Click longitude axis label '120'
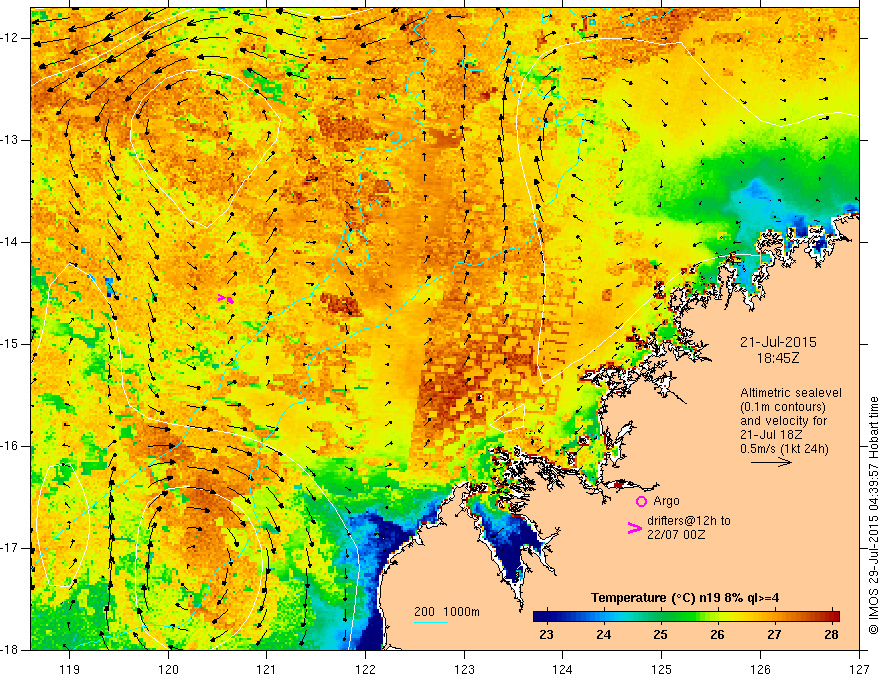This screenshot has height=680, width=880. pos(168,669)
